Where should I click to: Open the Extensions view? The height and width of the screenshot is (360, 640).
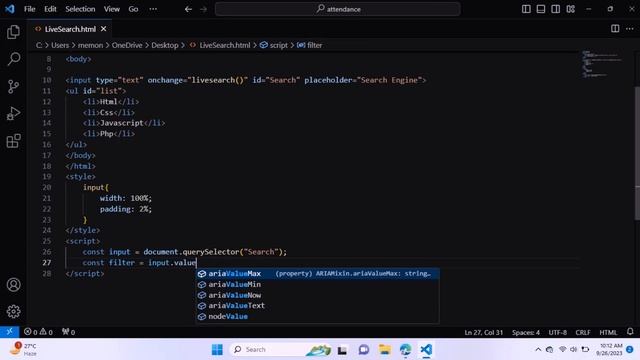[x=13, y=141]
